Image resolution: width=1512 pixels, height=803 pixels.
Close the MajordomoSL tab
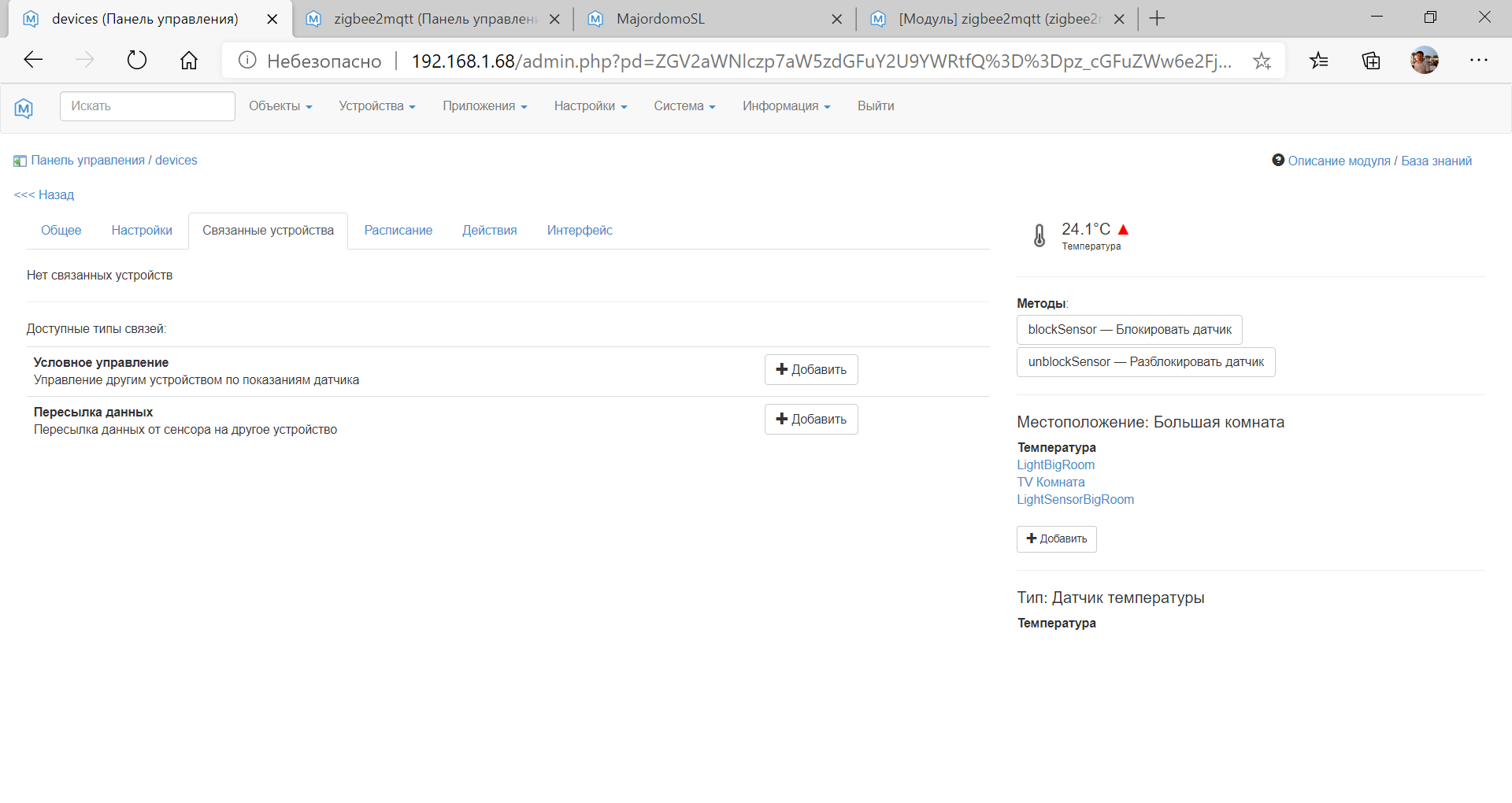coord(837,19)
